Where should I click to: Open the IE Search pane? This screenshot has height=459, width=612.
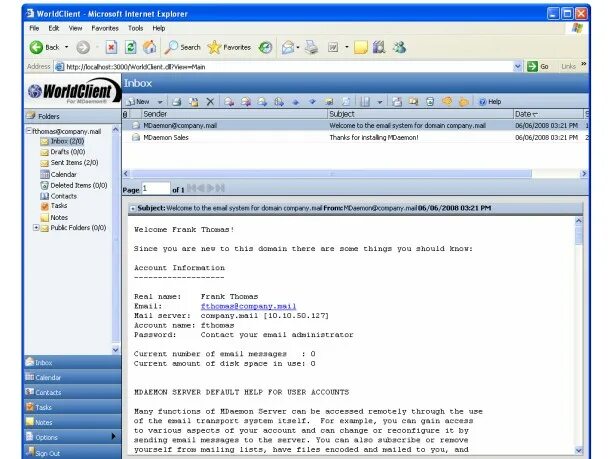pyautogui.click(x=182, y=47)
